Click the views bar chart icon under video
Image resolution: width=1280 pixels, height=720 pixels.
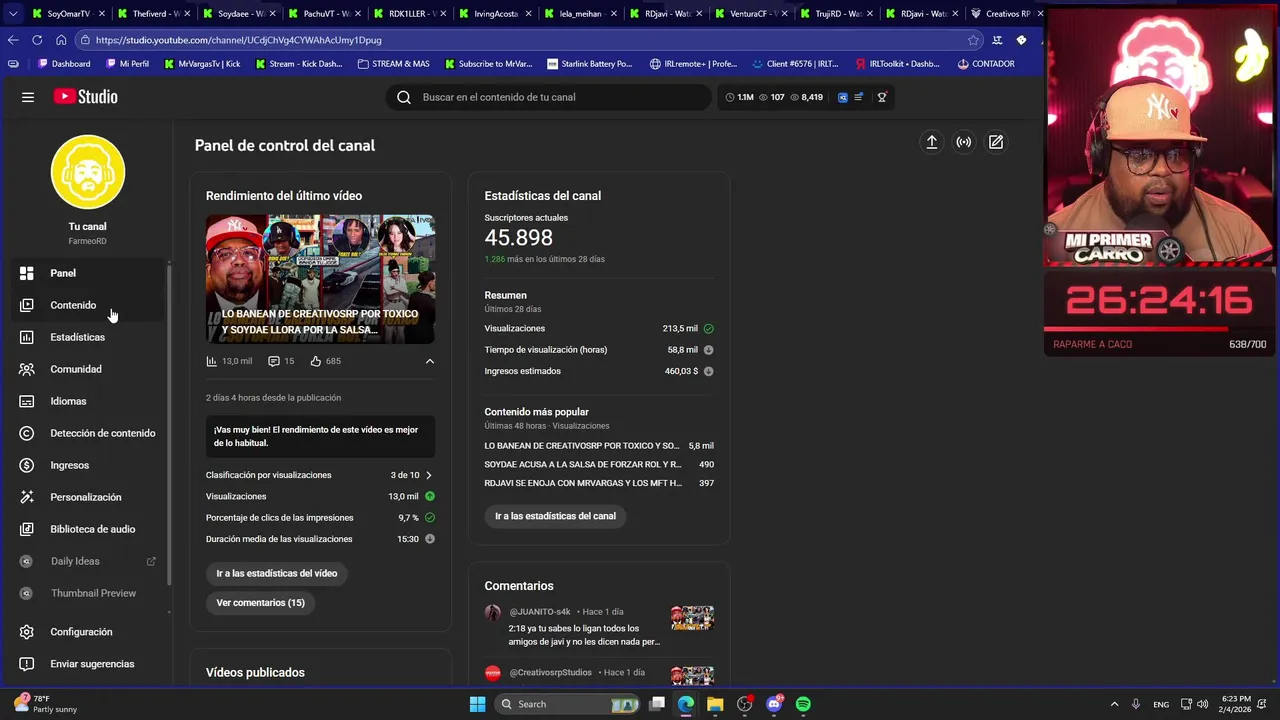(x=211, y=361)
